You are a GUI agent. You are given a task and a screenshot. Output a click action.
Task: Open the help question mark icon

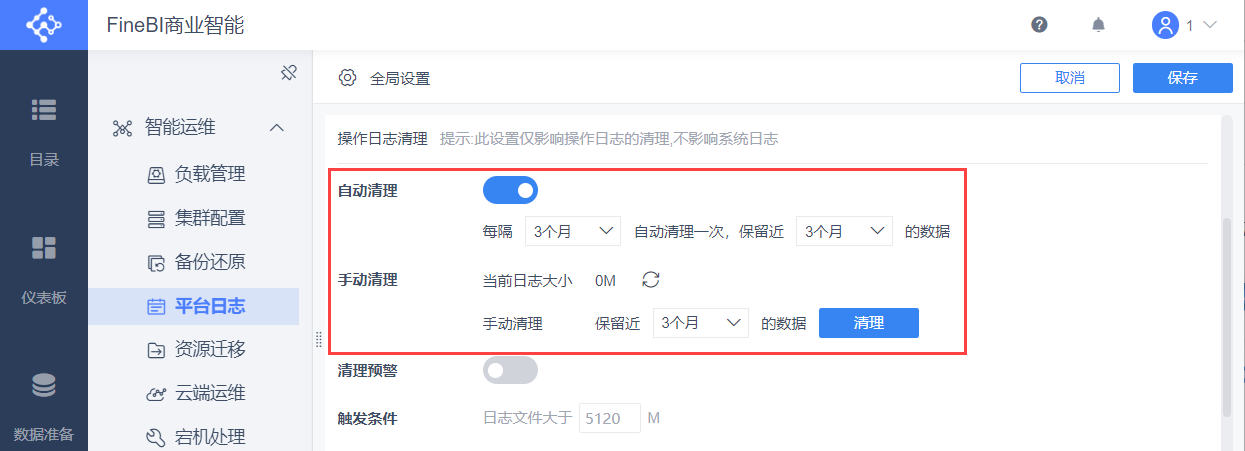pos(1039,25)
